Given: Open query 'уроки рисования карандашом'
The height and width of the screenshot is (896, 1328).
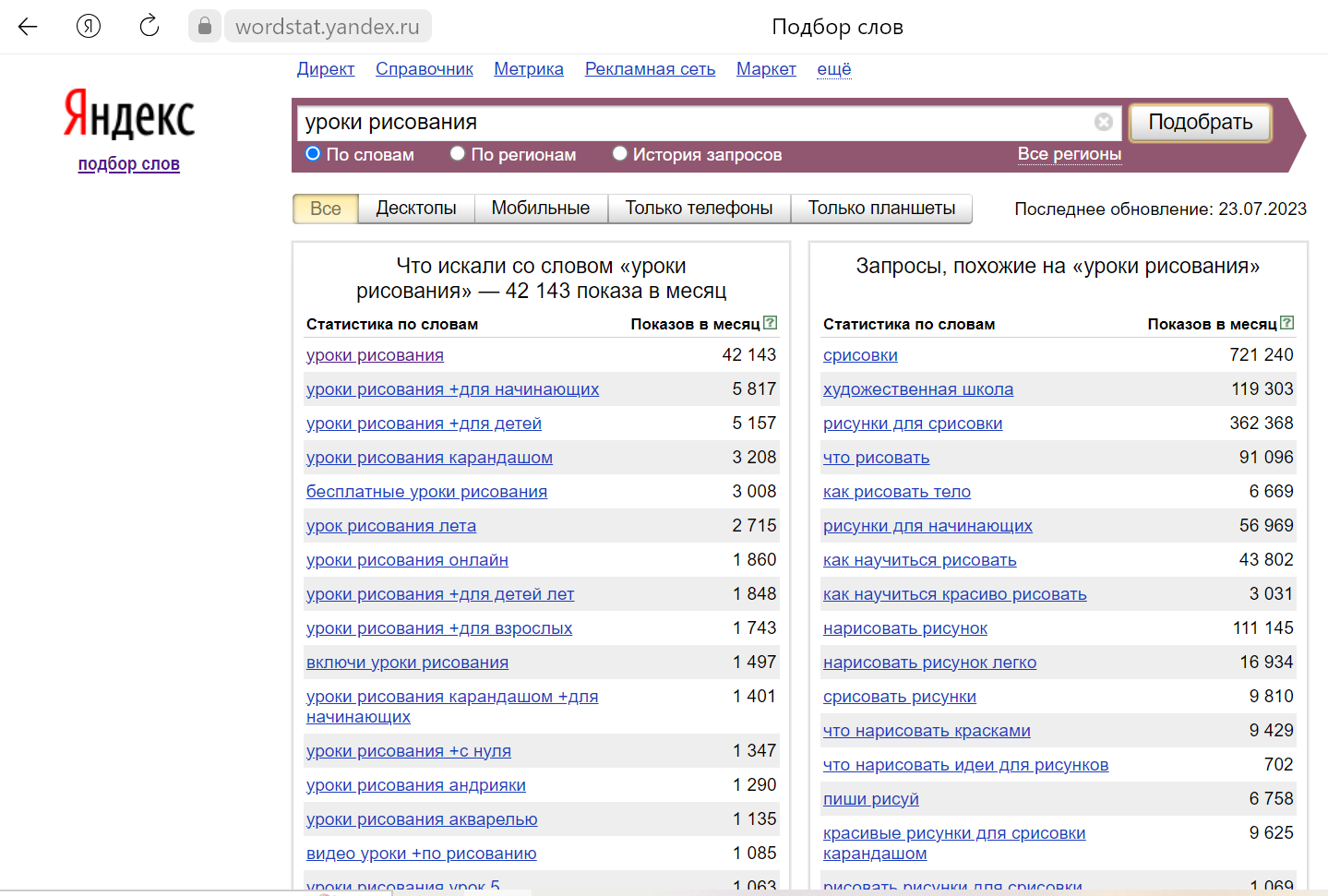Looking at the screenshot, I should (429, 458).
